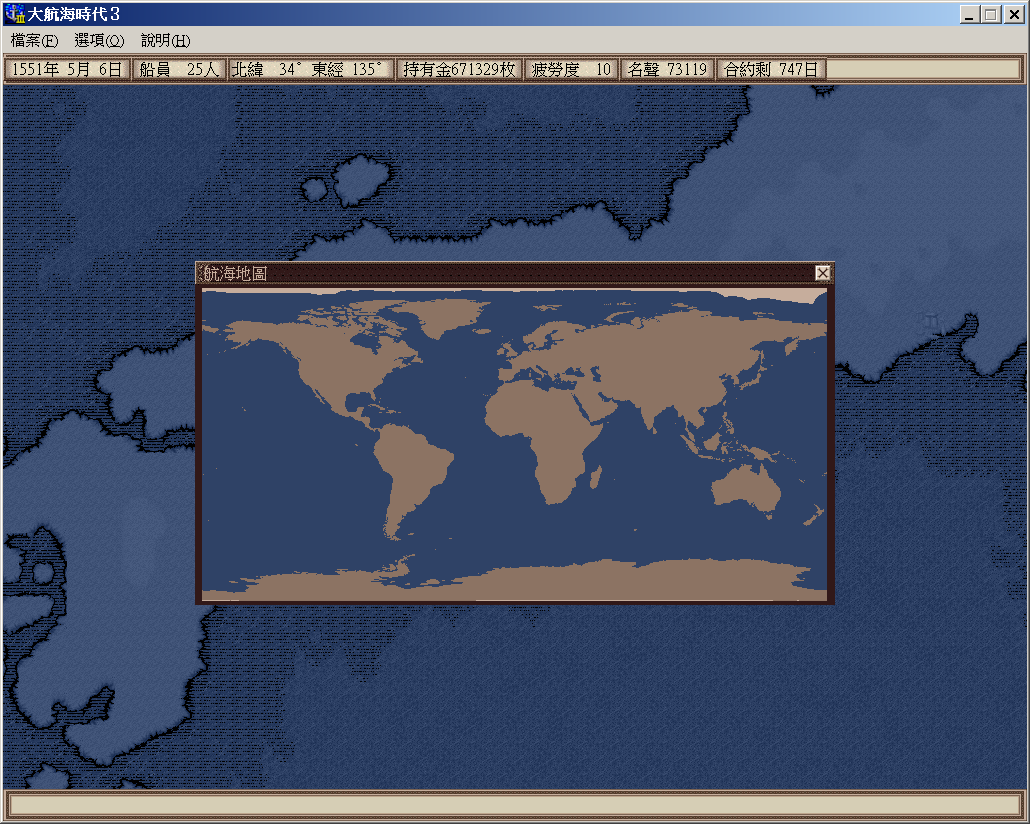
Task: Open the 選項(O) menu
Action: 99,41
